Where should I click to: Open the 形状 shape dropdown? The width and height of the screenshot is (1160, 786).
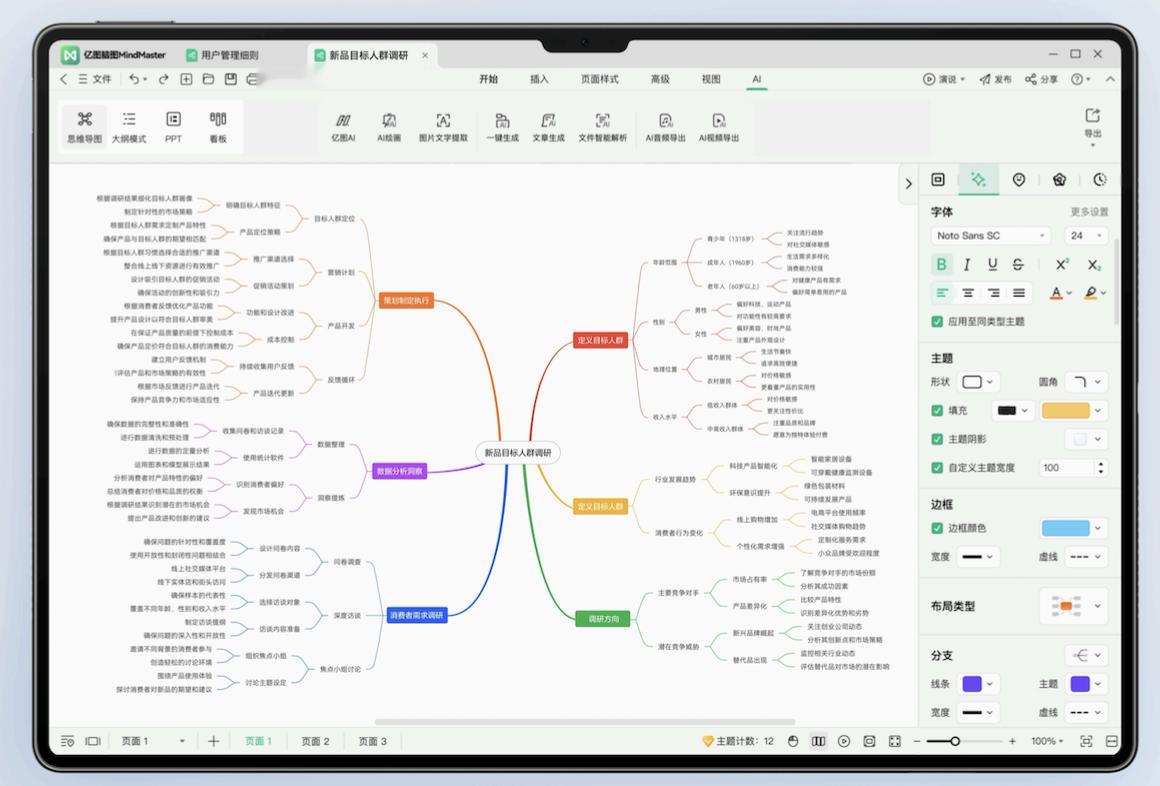(978, 382)
